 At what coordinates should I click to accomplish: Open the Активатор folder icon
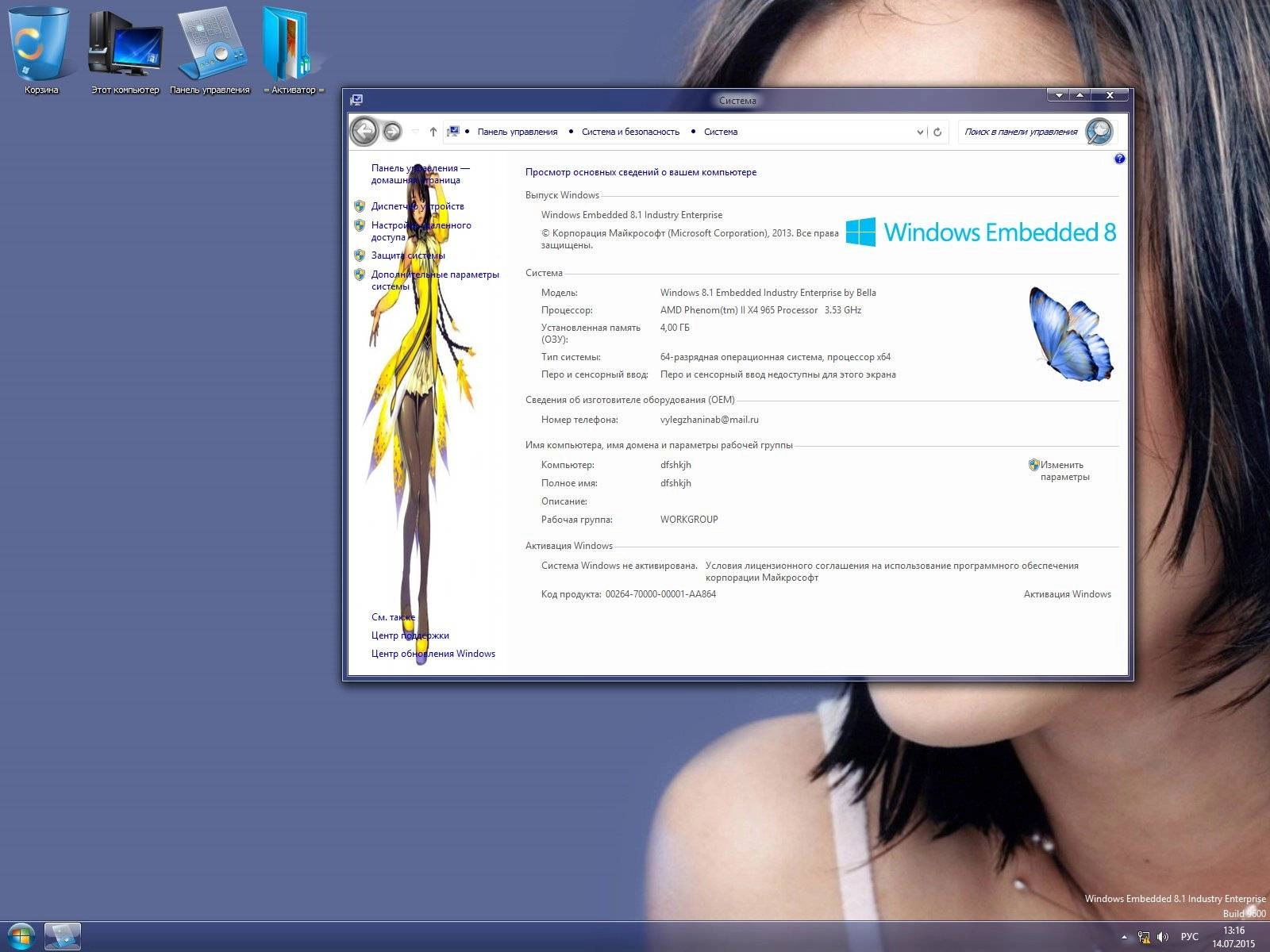[x=294, y=50]
